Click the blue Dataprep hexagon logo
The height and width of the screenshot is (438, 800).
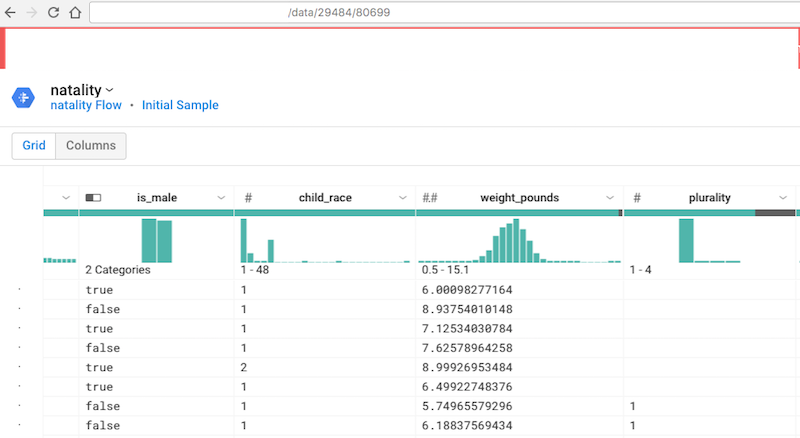pyautogui.click(x=23, y=98)
